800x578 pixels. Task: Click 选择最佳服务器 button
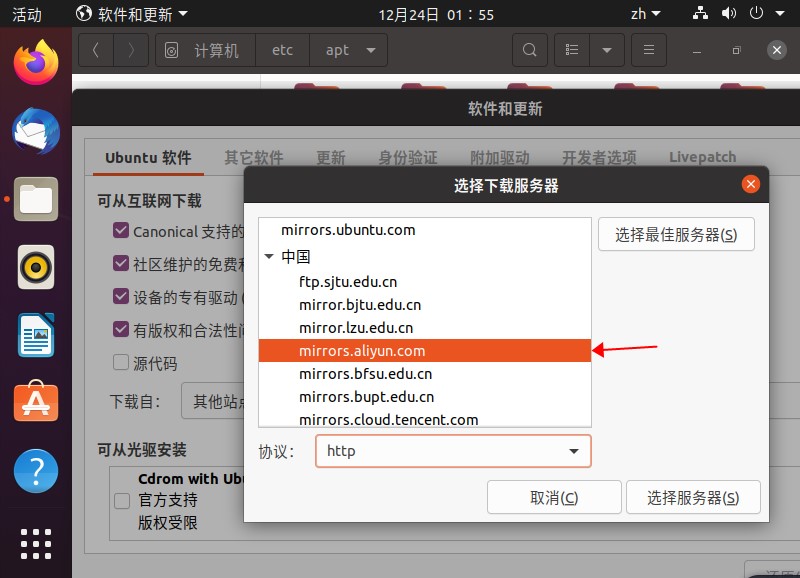[x=676, y=234]
